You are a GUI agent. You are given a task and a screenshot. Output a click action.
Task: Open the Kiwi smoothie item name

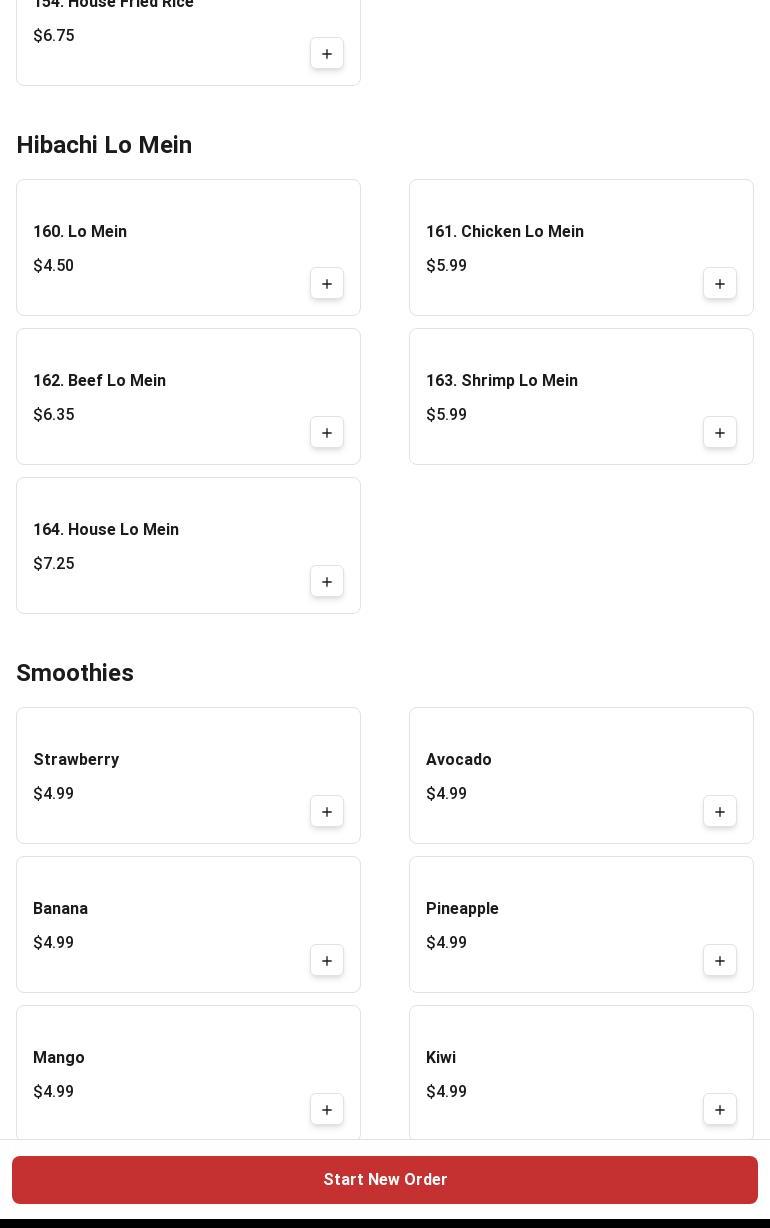(441, 1058)
